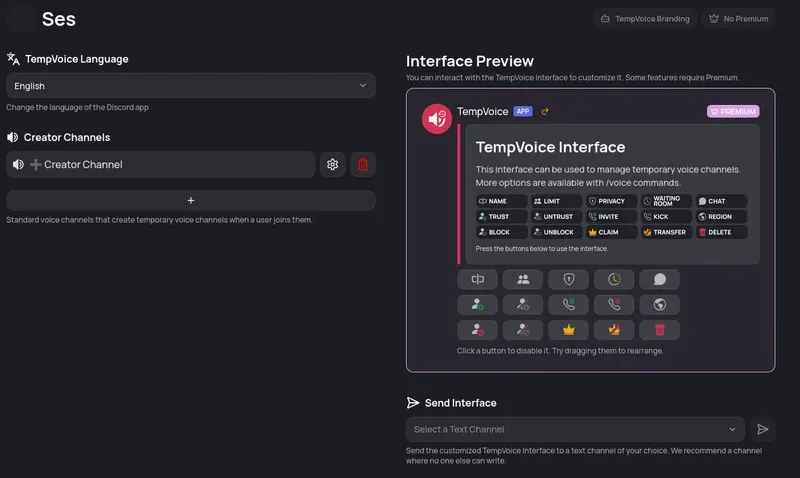Click the Creator Channels heading
The height and width of the screenshot is (478, 800).
[x=67, y=137]
